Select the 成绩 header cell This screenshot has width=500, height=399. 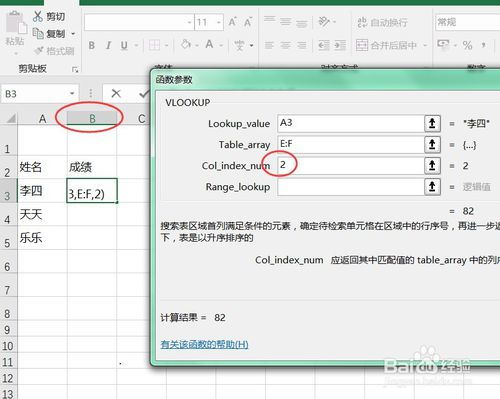pyautogui.click(x=92, y=167)
